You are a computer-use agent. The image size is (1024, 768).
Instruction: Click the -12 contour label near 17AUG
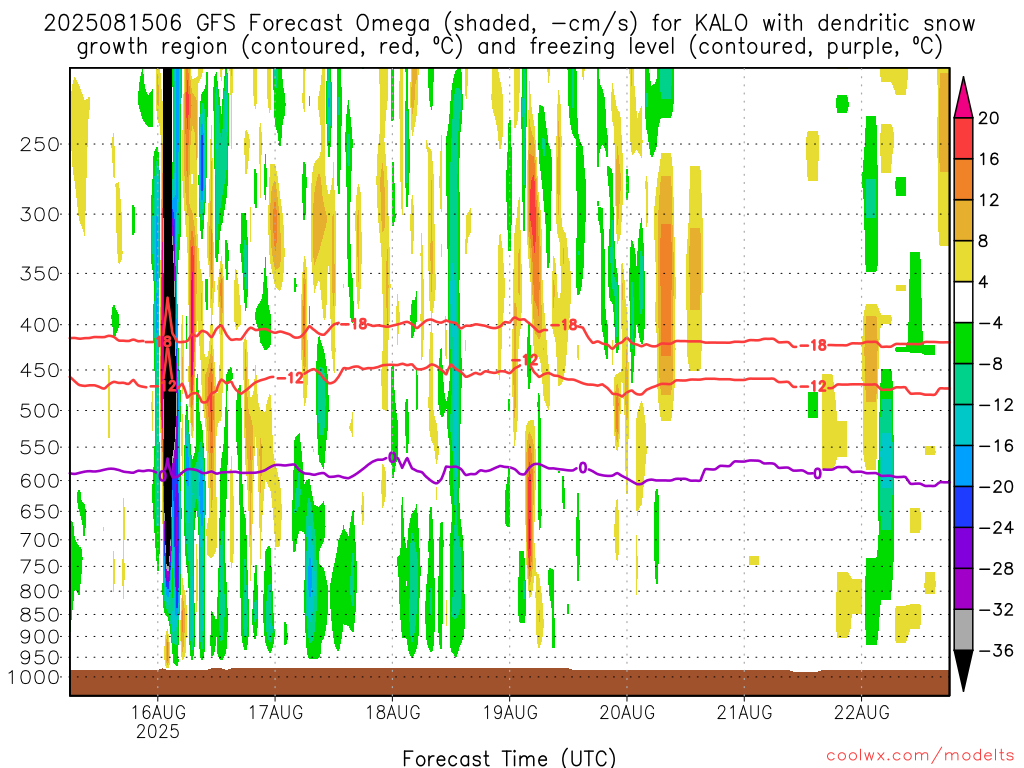(x=291, y=377)
